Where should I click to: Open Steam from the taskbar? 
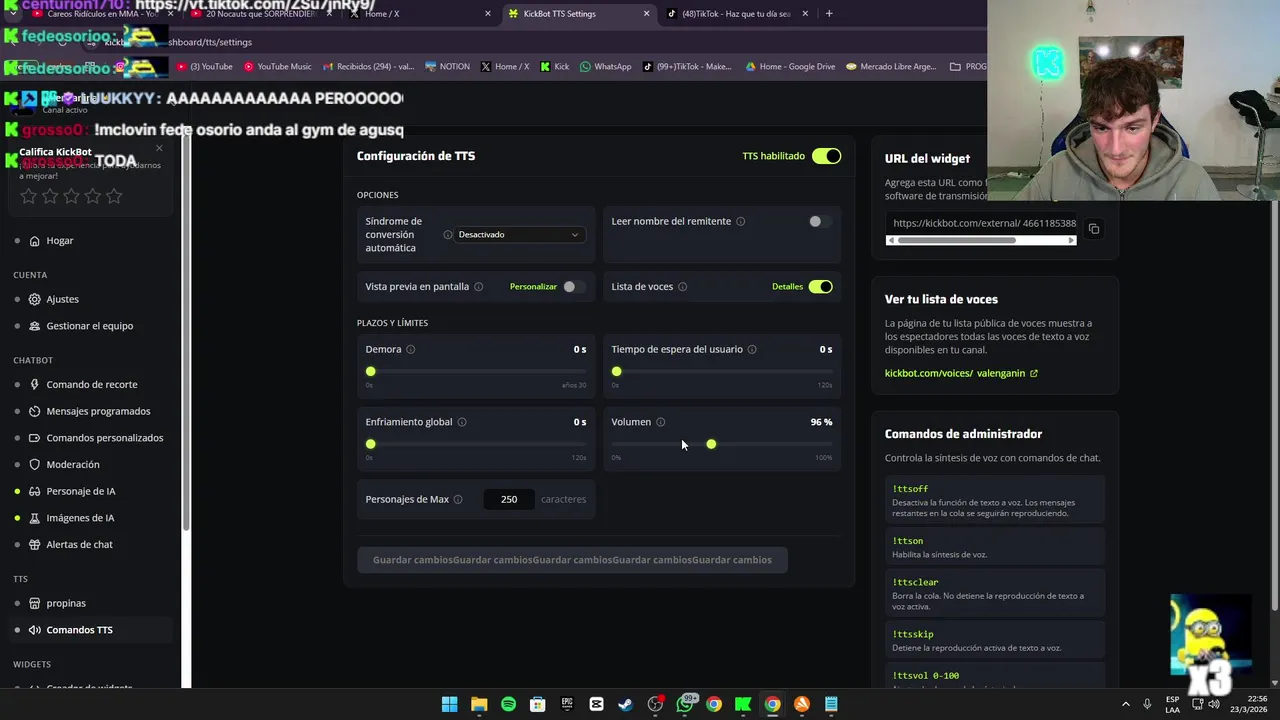[625, 704]
